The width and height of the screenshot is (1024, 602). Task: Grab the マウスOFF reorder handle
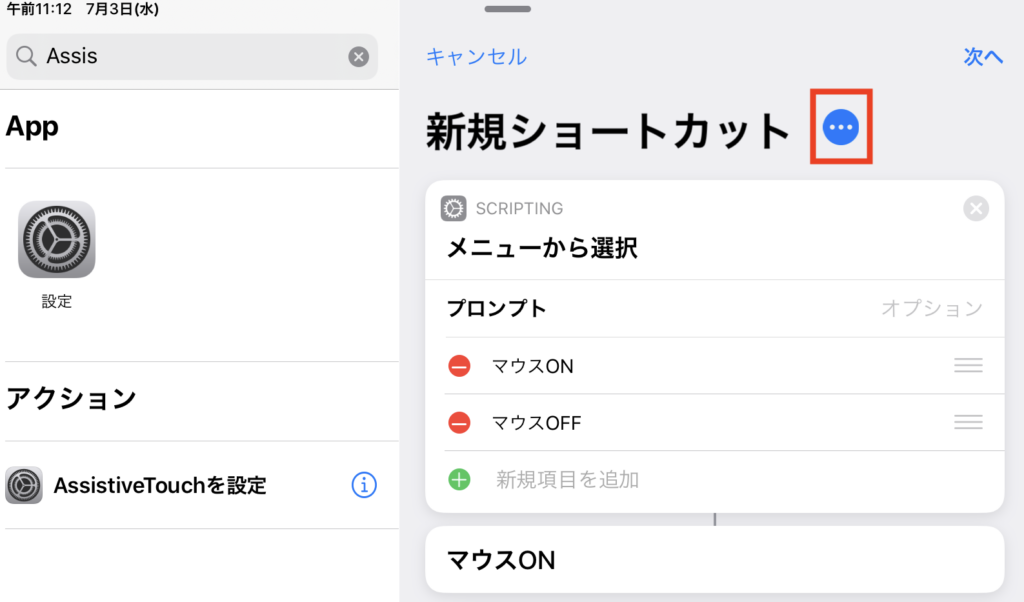point(967,423)
